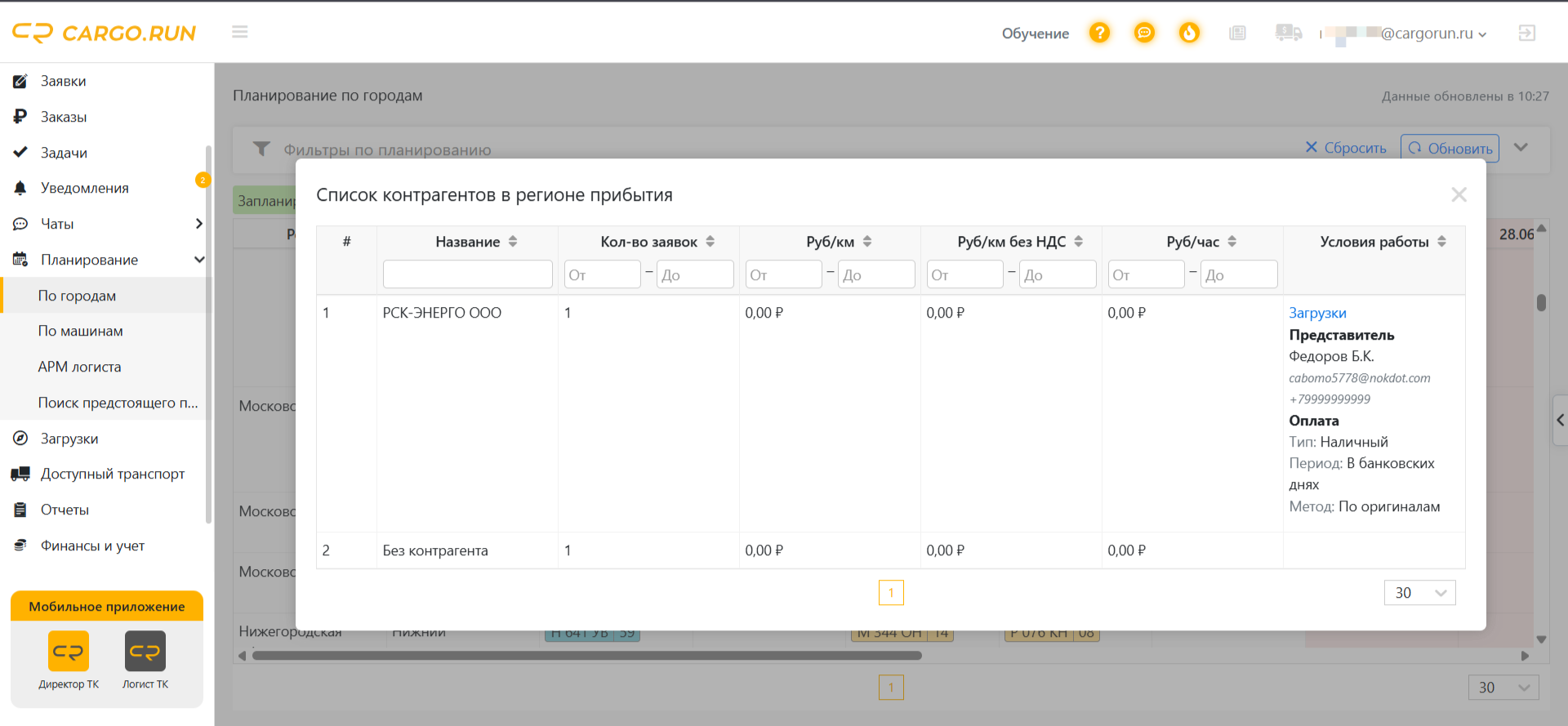This screenshot has width=1568, height=726.
Task: Toggle the hamburger menu icon
Action: [x=239, y=32]
